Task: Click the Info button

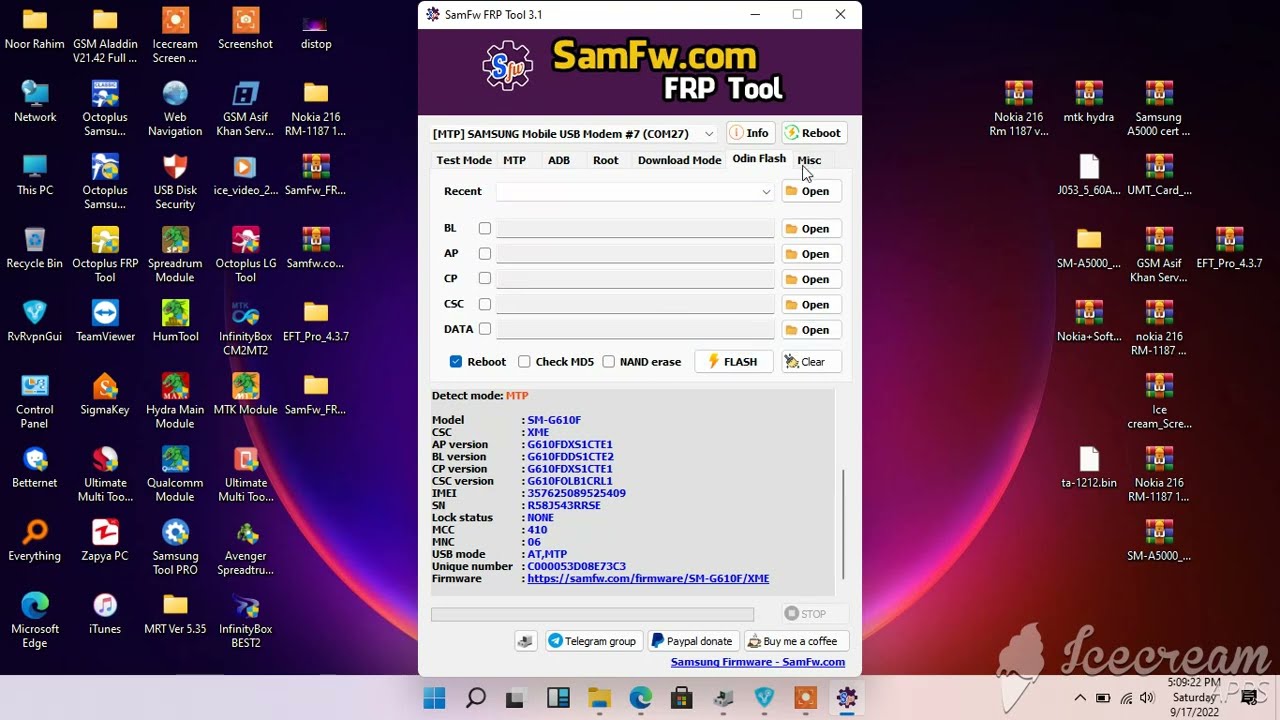Action: 749,133
